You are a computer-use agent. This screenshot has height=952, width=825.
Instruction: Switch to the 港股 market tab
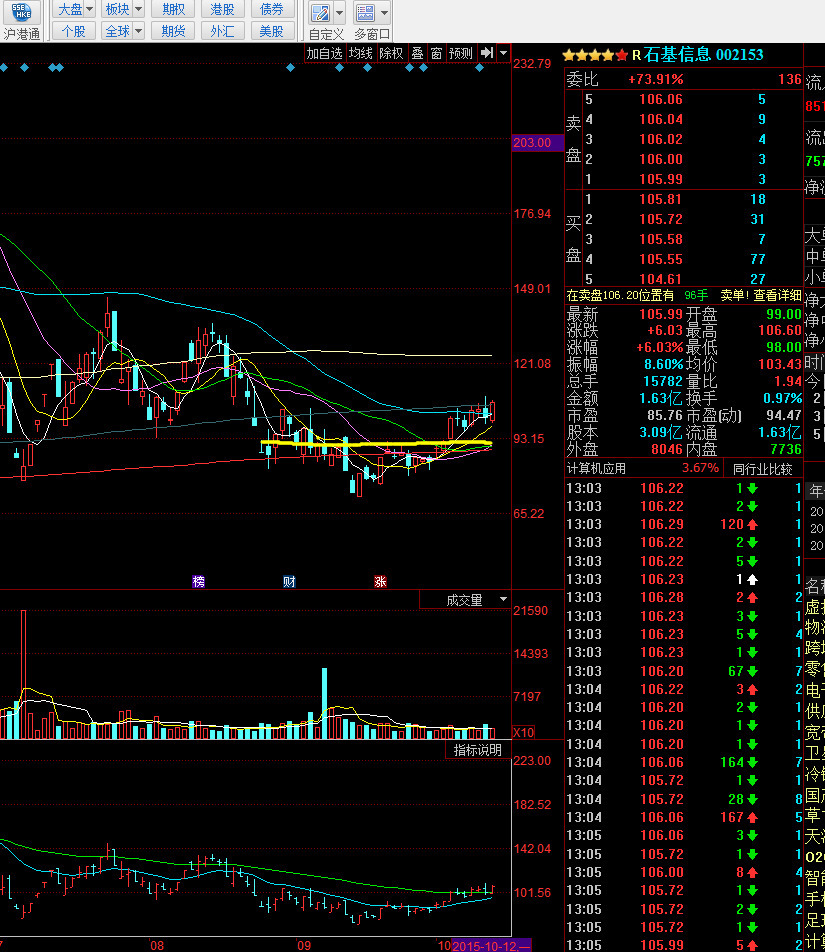(223, 9)
